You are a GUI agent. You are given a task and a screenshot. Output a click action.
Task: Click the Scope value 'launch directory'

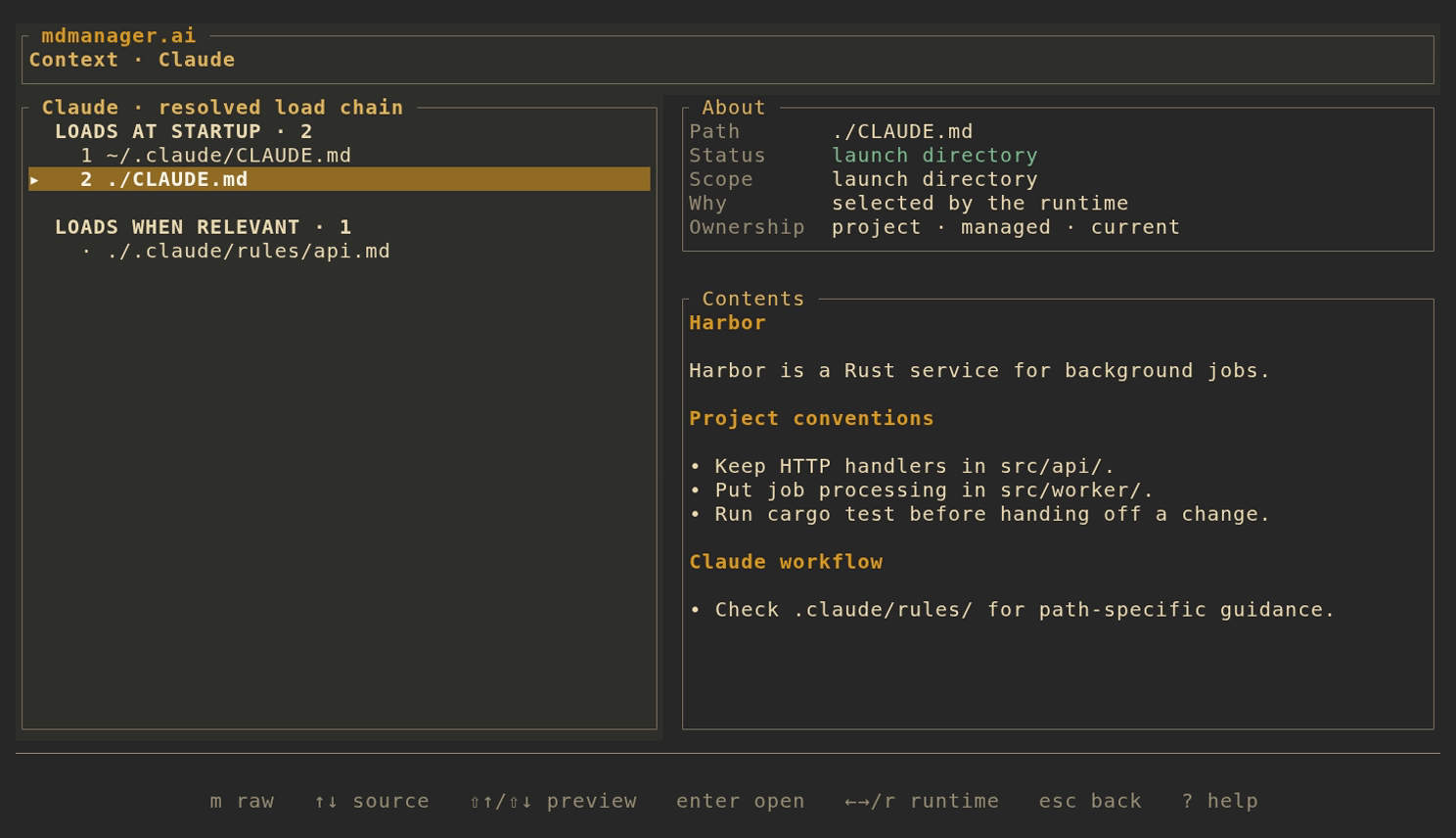[x=934, y=180]
